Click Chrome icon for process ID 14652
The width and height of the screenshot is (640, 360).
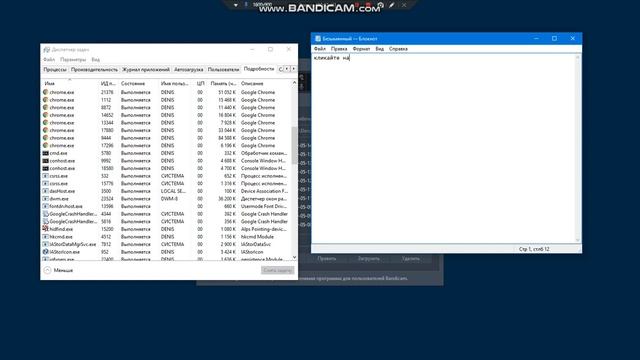pyautogui.click(x=46, y=115)
